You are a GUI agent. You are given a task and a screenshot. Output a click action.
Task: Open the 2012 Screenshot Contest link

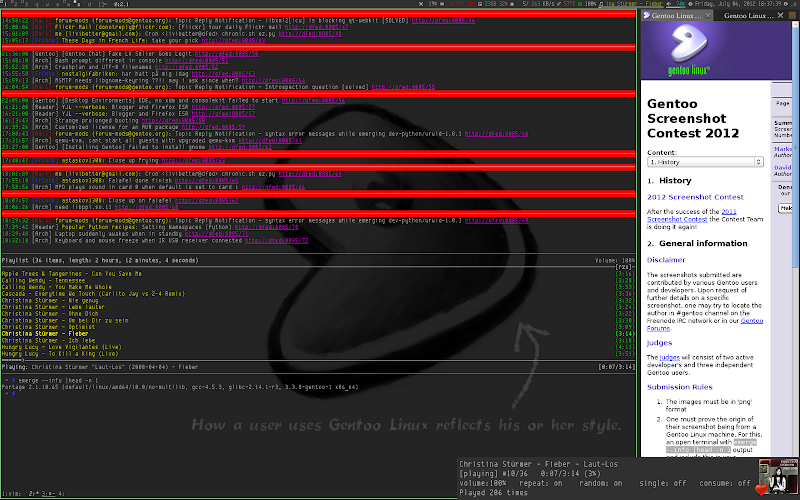(x=695, y=197)
